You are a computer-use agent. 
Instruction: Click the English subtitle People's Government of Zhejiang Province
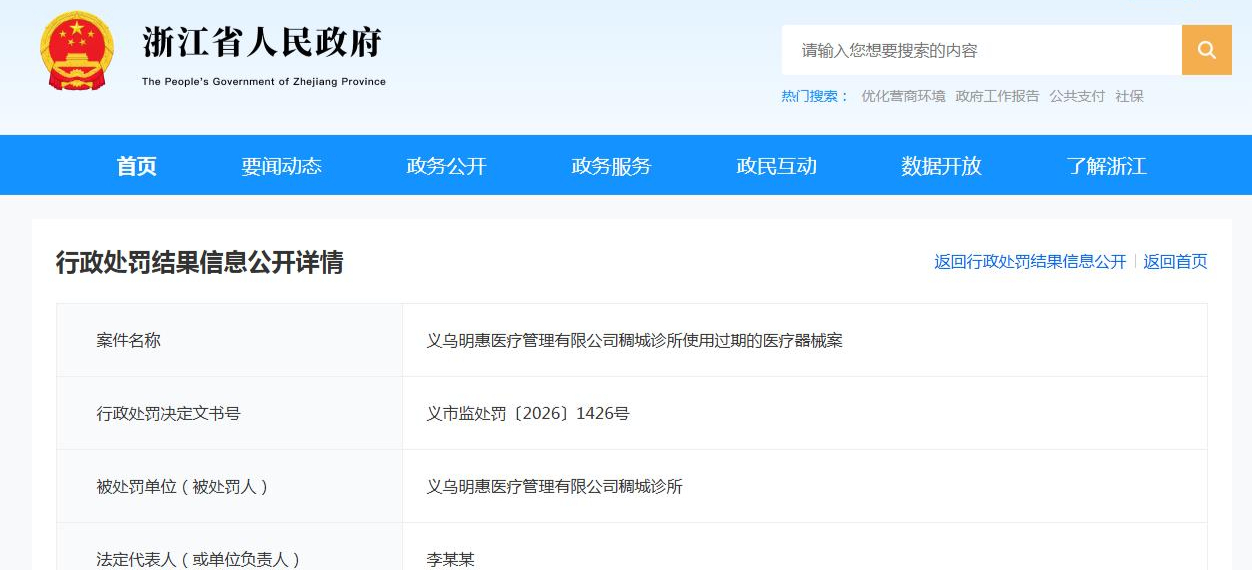tap(264, 82)
